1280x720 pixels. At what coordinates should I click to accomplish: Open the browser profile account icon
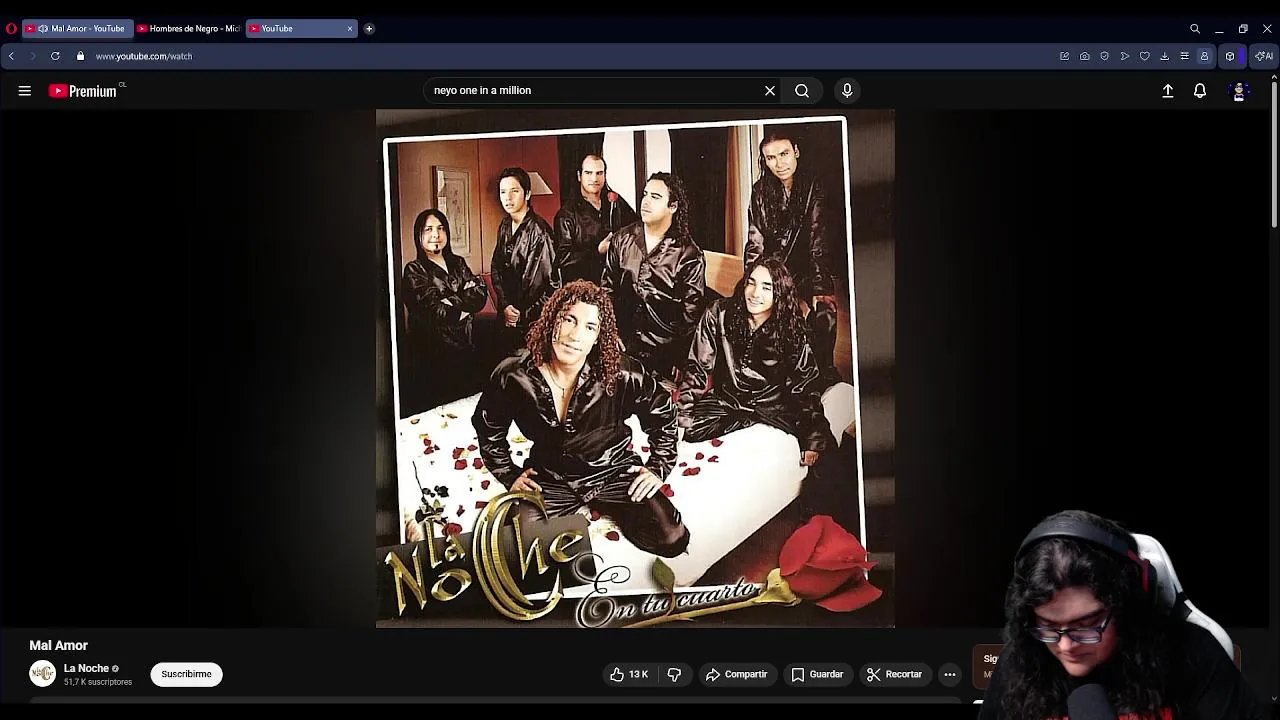click(1204, 56)
